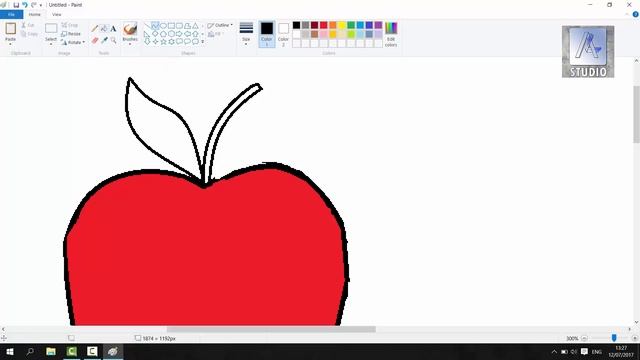Click Save in the quick access toolbar
Screen dimensions: 640x360
[16, 5]
